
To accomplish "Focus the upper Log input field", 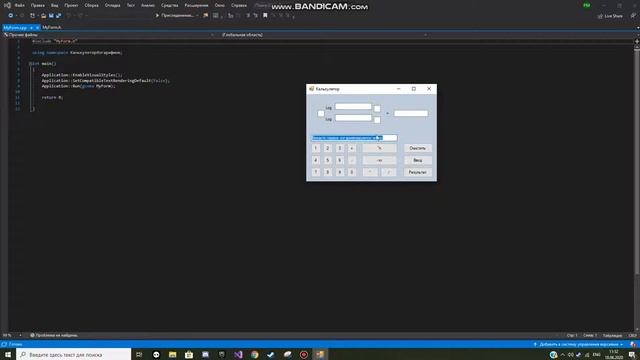I will 353,107.
